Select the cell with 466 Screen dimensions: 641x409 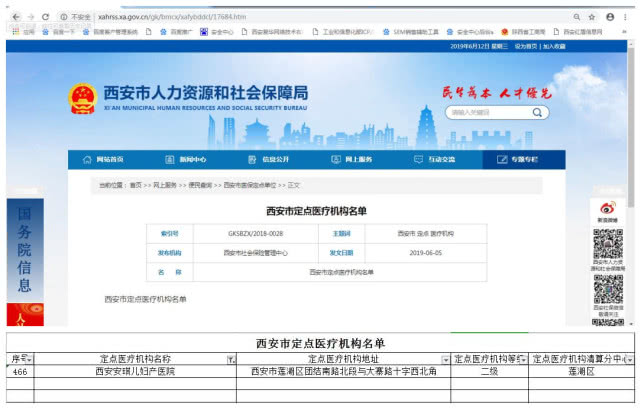(x=20, y=372)
